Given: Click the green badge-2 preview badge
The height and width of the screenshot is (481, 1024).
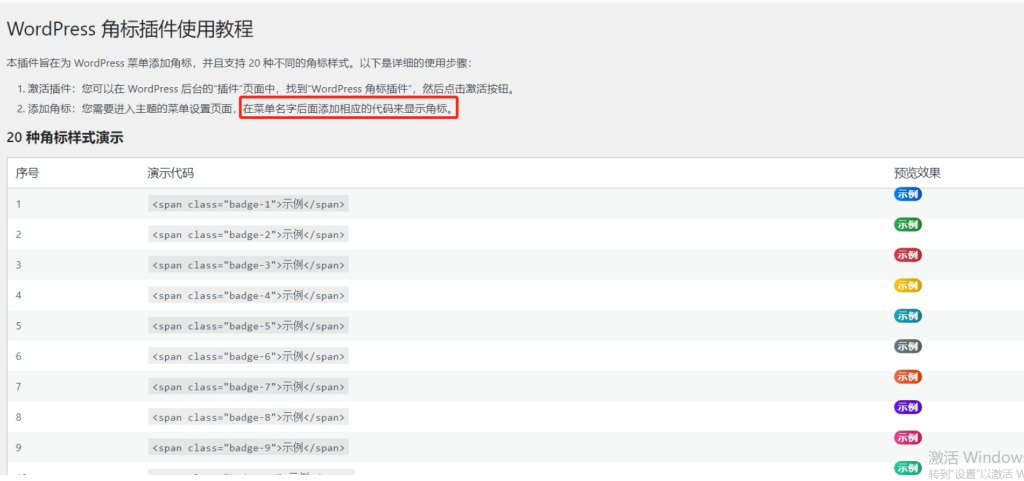Looking at the screenshot, I should (907, 224).
